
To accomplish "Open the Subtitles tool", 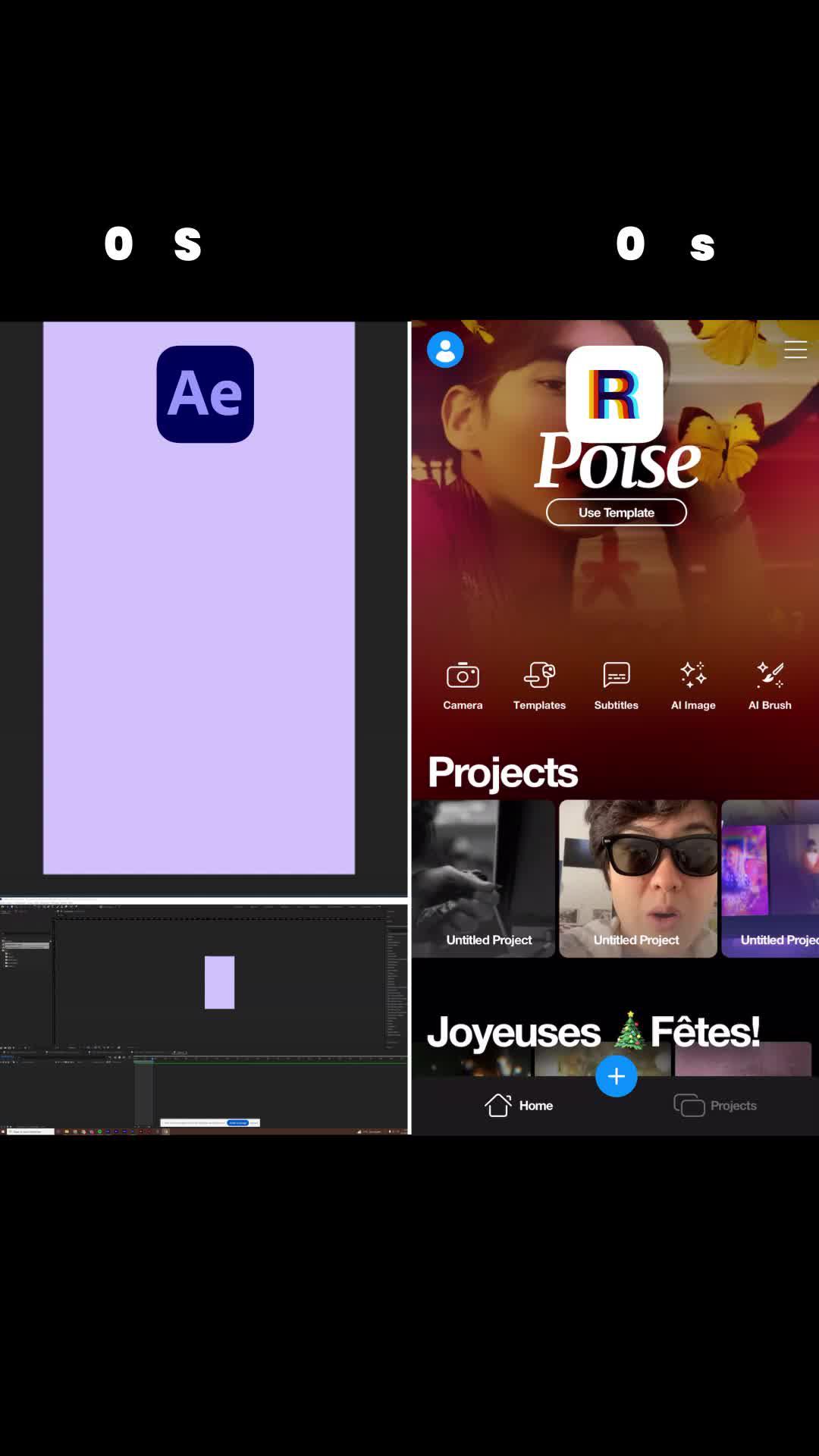I will point(617,686).
